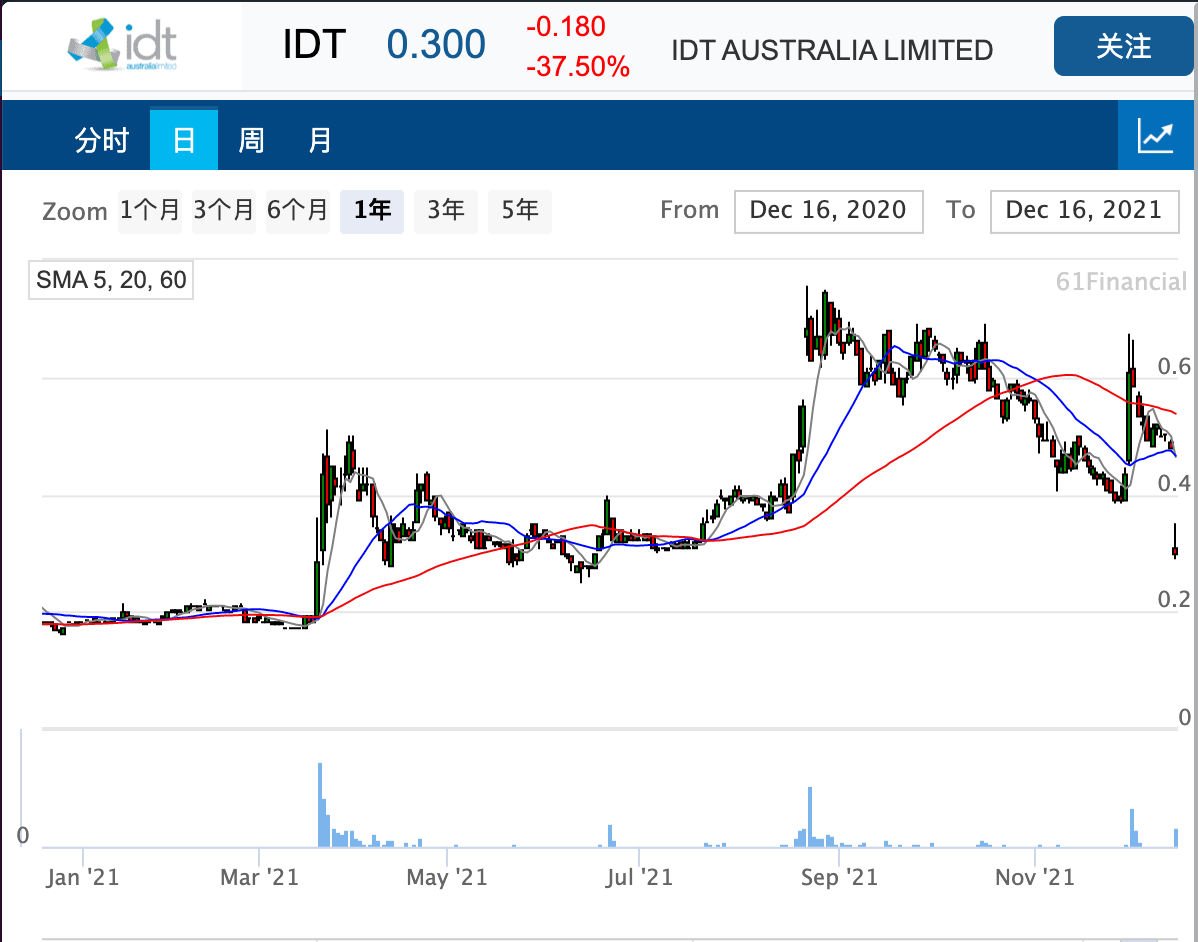Switch to the 周 weekly tab

click(x=251, y=140)
